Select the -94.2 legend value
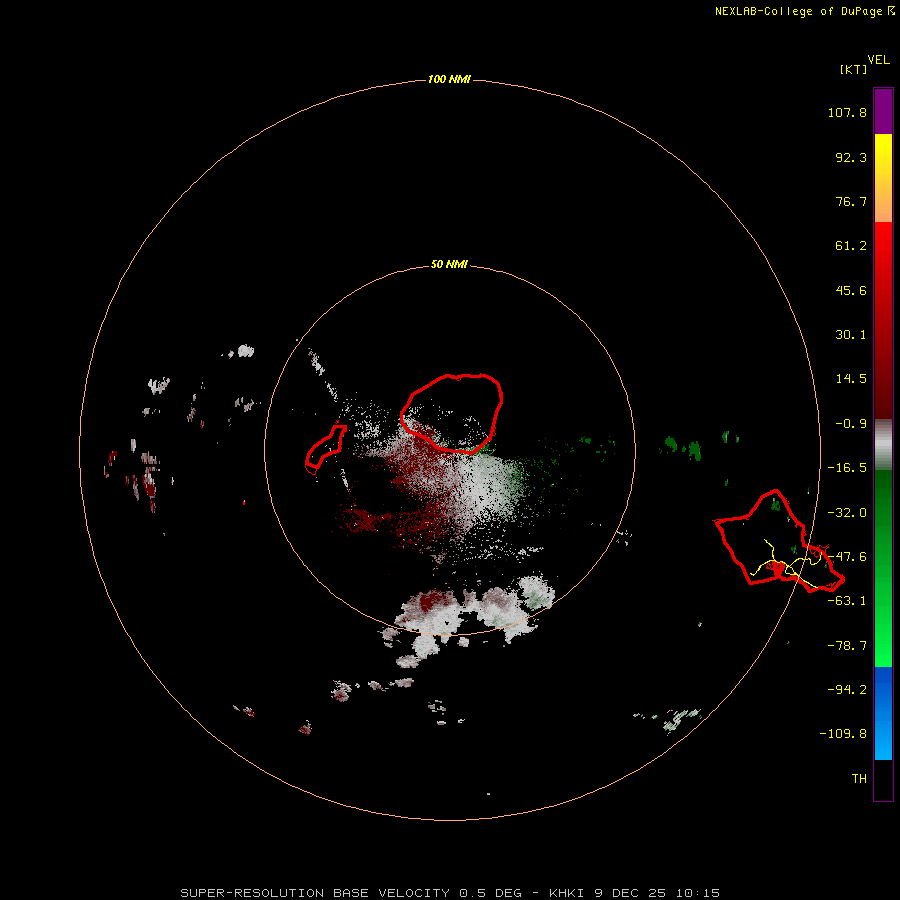 tap(847, 690)
